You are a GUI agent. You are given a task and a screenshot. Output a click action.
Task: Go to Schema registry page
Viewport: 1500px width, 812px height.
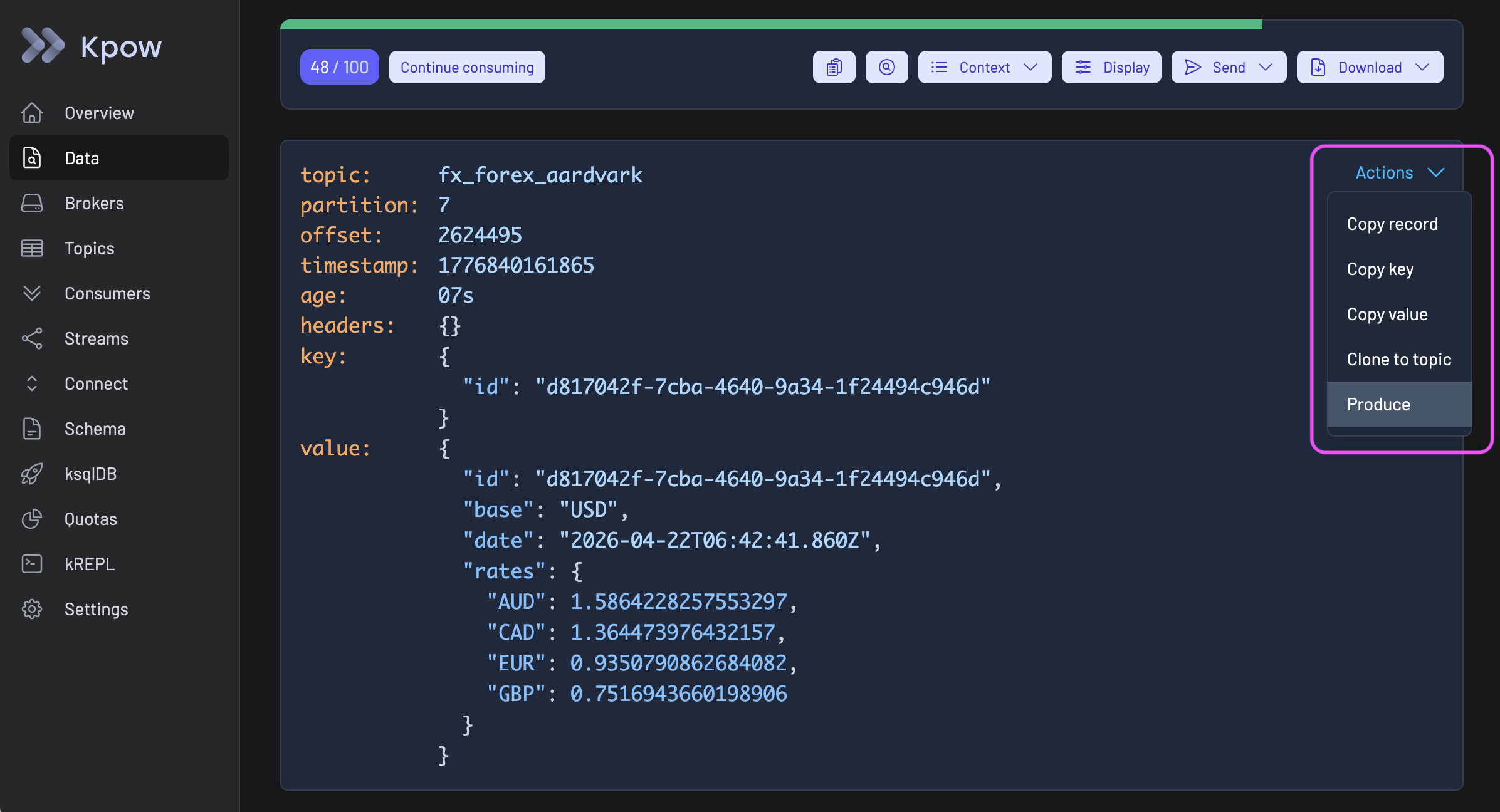pos(119,429)
